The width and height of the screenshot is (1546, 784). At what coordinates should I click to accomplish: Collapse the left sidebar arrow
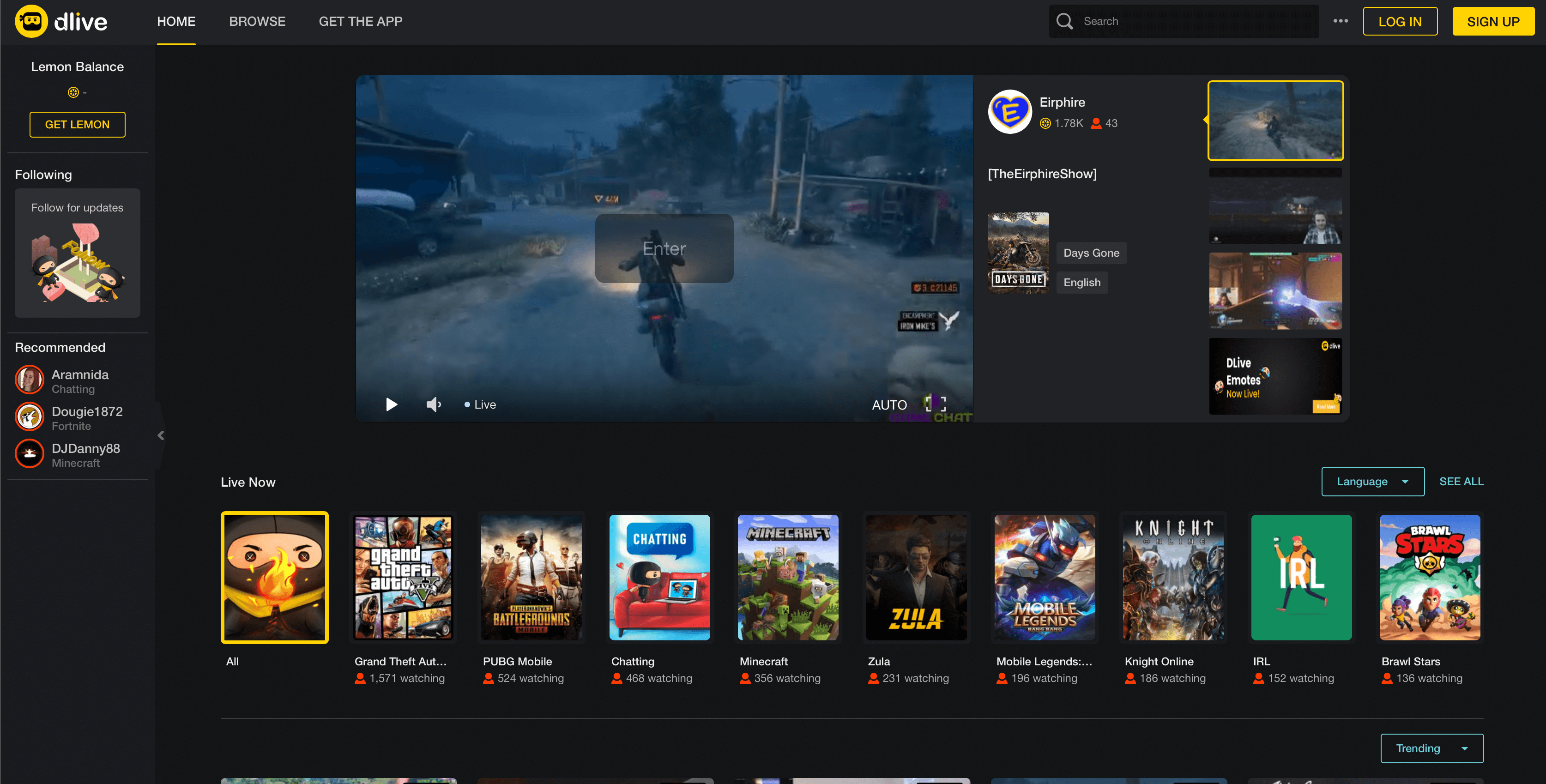(x=160, y=435)
